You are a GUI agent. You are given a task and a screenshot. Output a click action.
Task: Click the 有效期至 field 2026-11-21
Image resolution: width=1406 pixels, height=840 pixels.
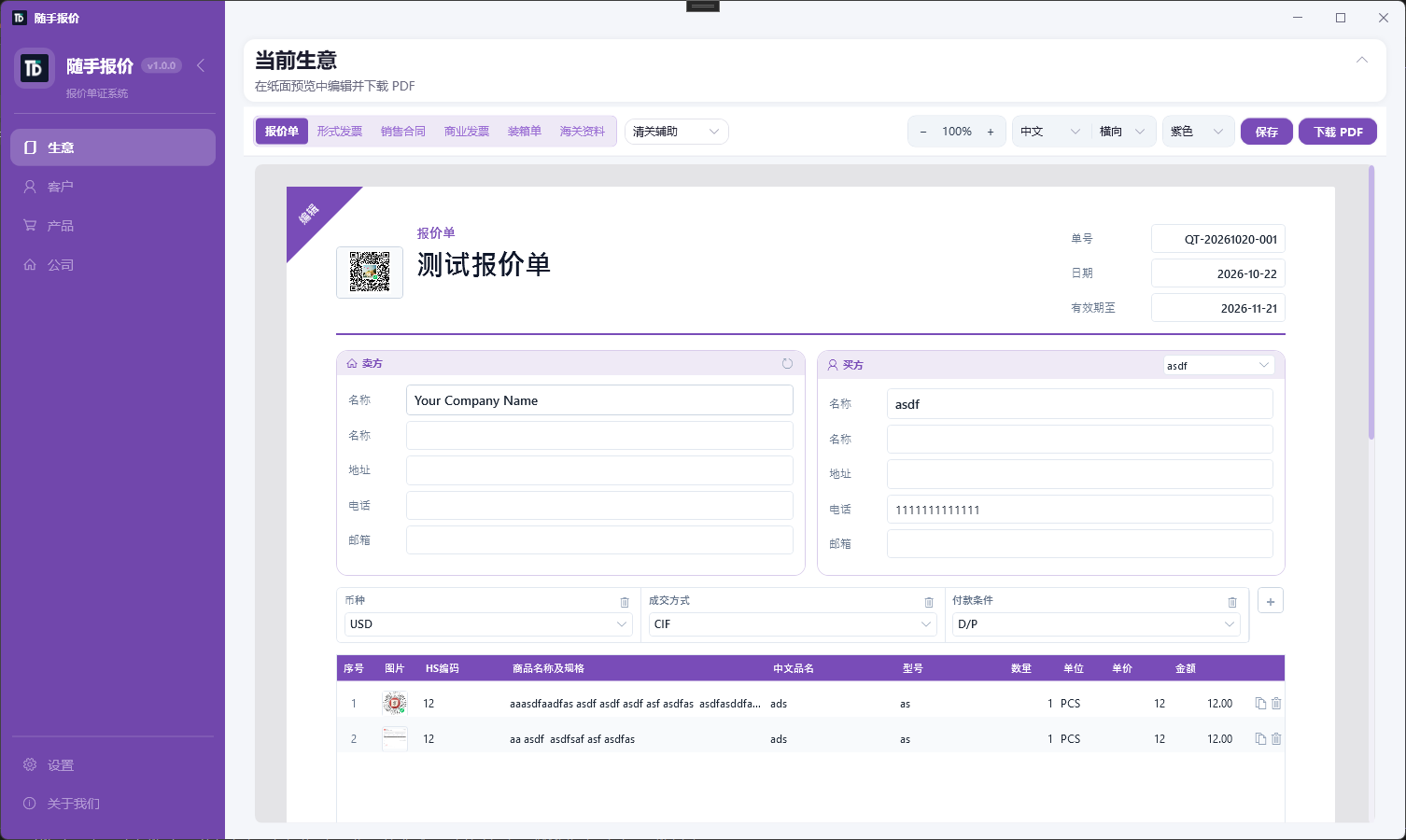(x=1218, y=308)
